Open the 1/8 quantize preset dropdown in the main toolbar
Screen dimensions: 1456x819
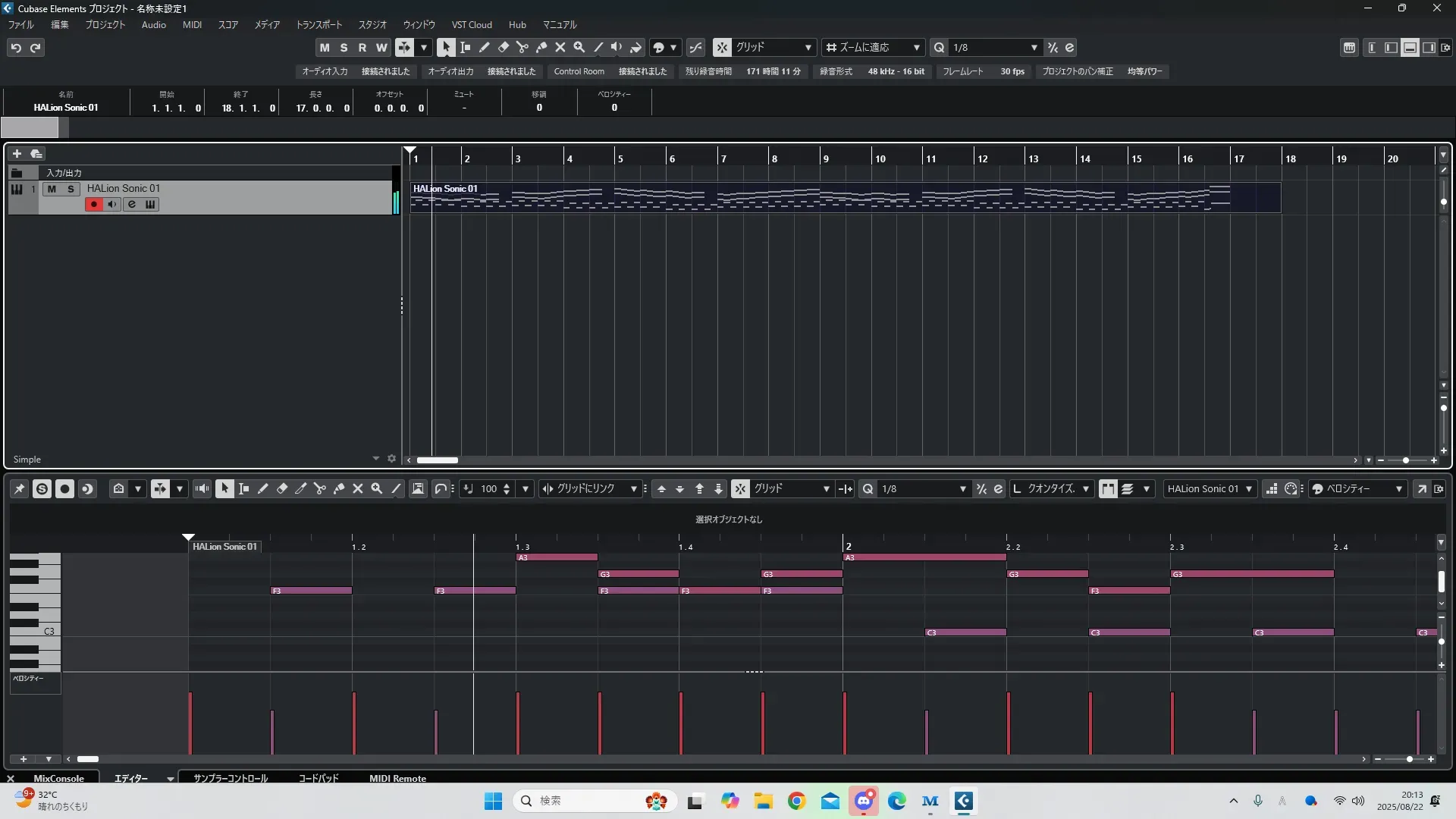(x=993, y=47)
